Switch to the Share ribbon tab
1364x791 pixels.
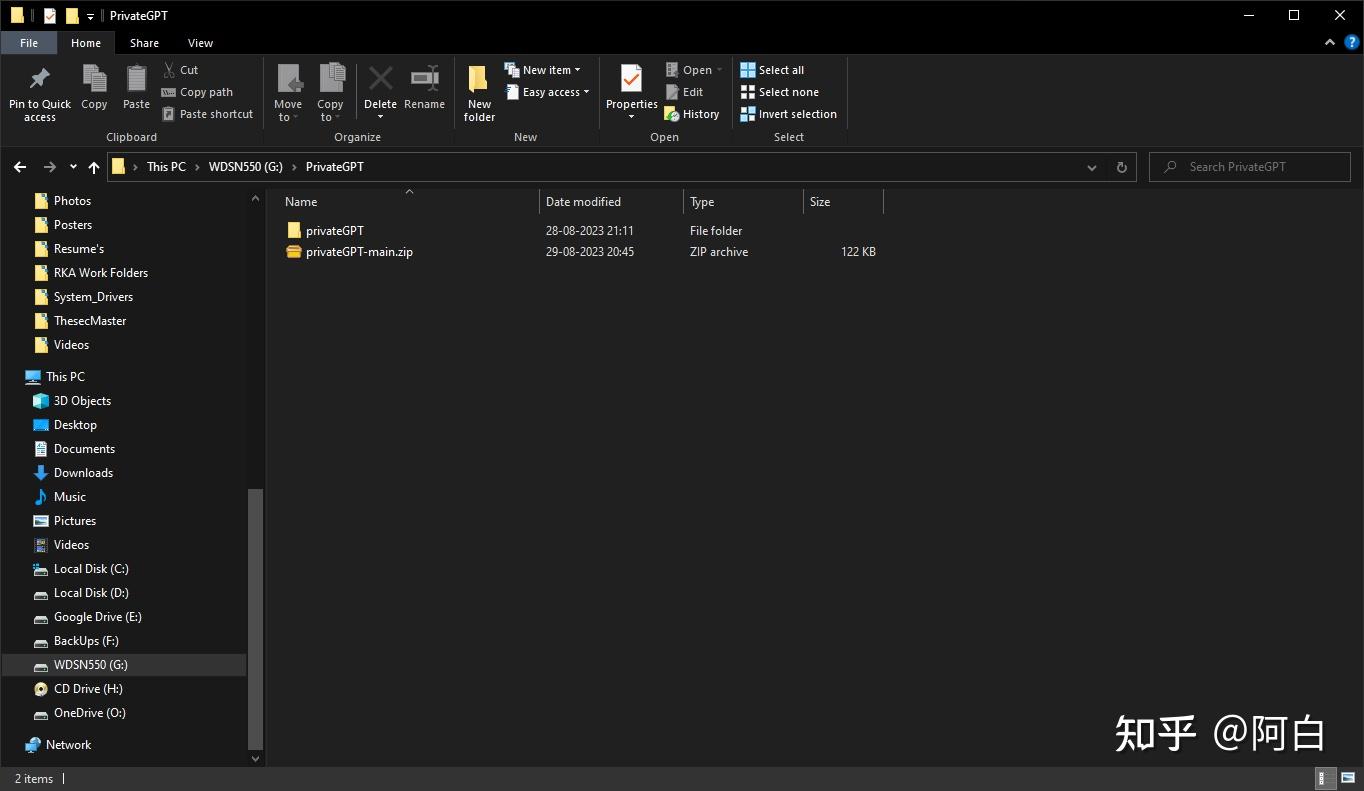pyautogui.click(x=144, y=43)
